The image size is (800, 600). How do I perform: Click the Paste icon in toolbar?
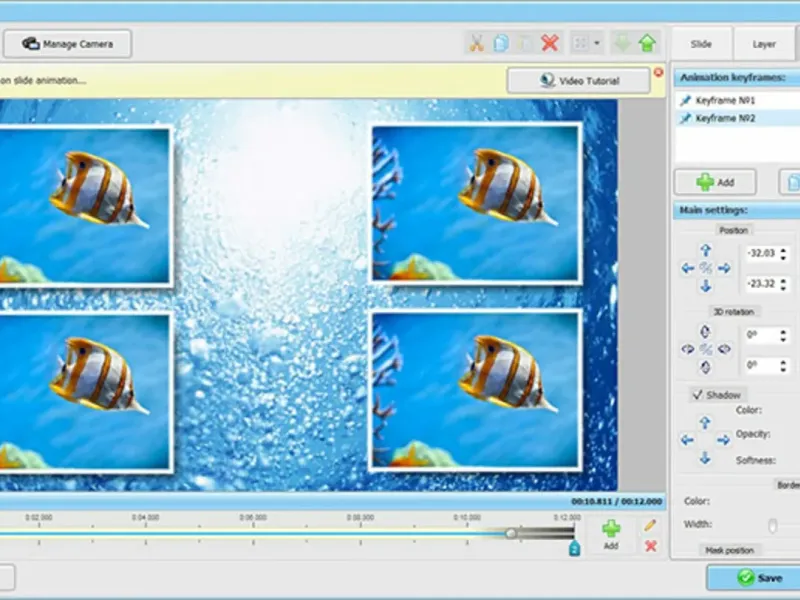525,43
